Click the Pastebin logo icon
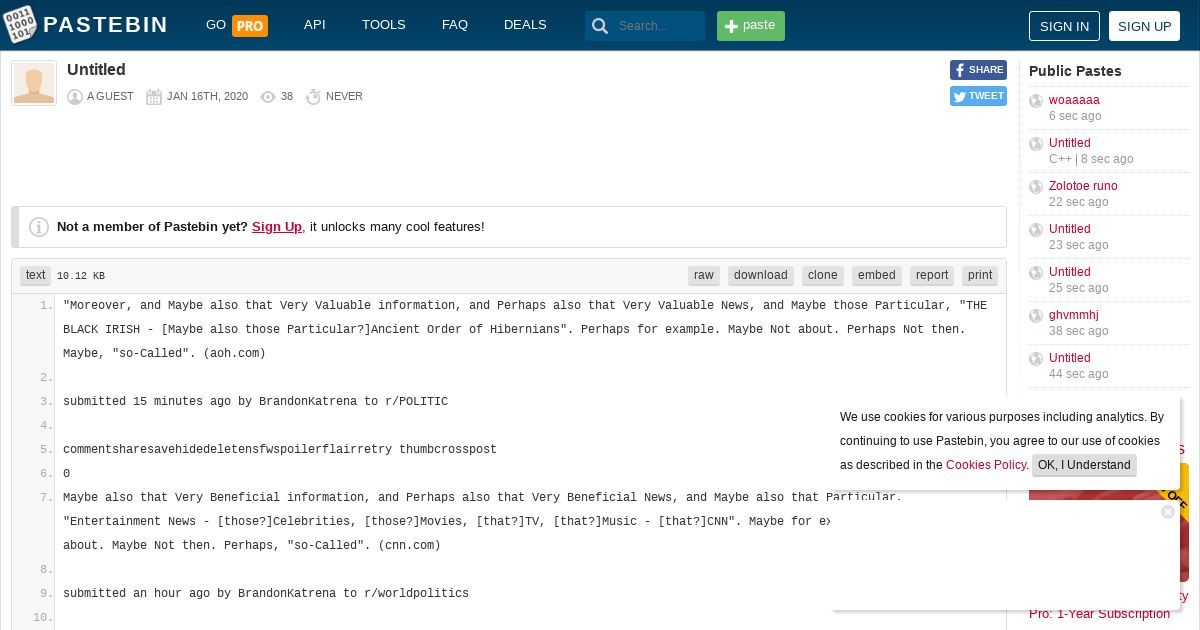The height and width of the screenshot is (630, 1200). coord(20,25)
